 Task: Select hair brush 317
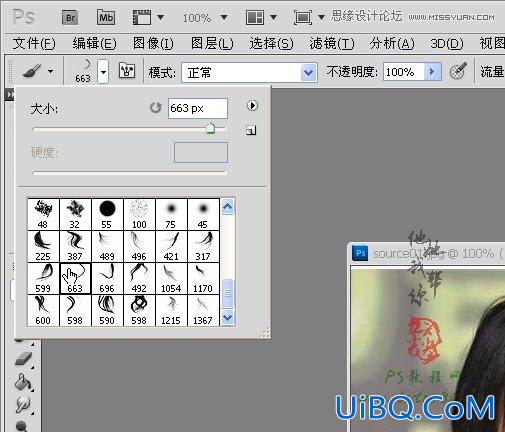(x=203, y=246)
